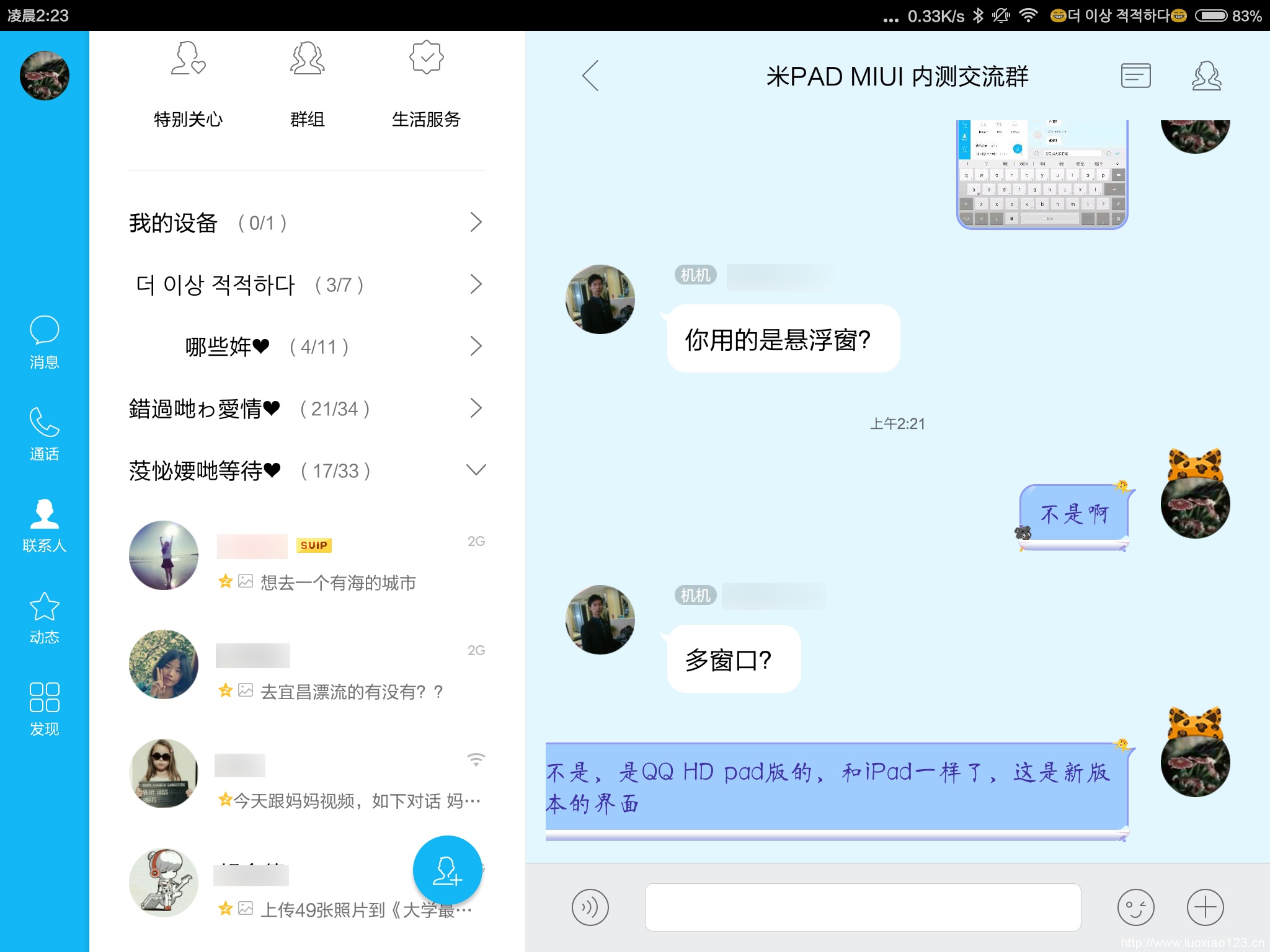Open your profile avatar in the sidebar
The height and width of the screenshot is (952, 1270).
pyautogui.click(x=45, y=76)
